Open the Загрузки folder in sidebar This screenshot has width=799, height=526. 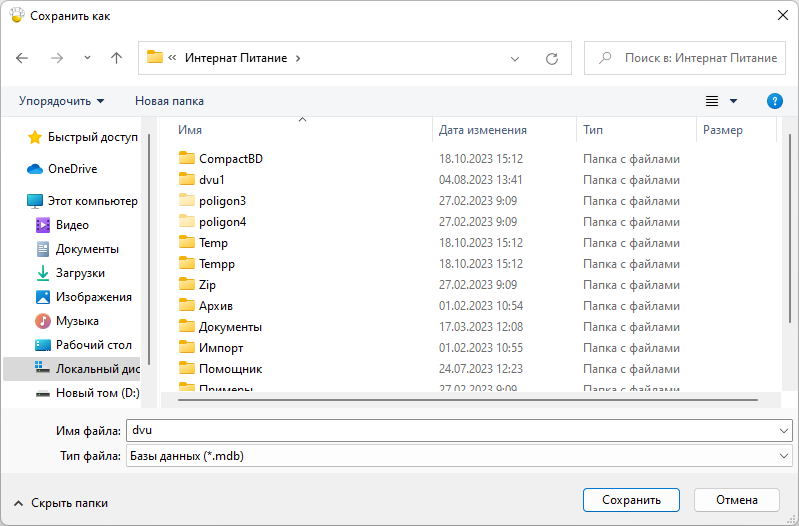pyautogui.click(x=80, y=273)
